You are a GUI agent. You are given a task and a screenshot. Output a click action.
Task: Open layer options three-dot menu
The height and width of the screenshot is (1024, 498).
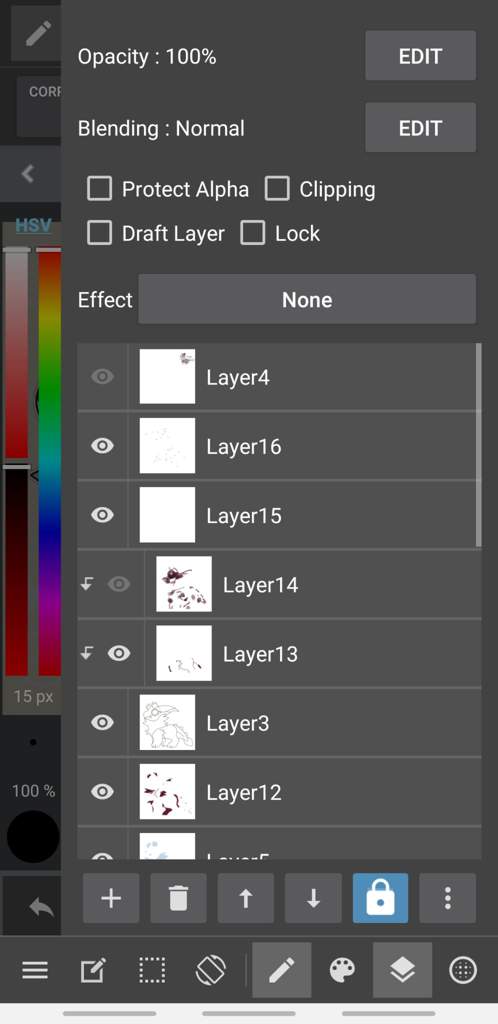[x=448, y=899]
